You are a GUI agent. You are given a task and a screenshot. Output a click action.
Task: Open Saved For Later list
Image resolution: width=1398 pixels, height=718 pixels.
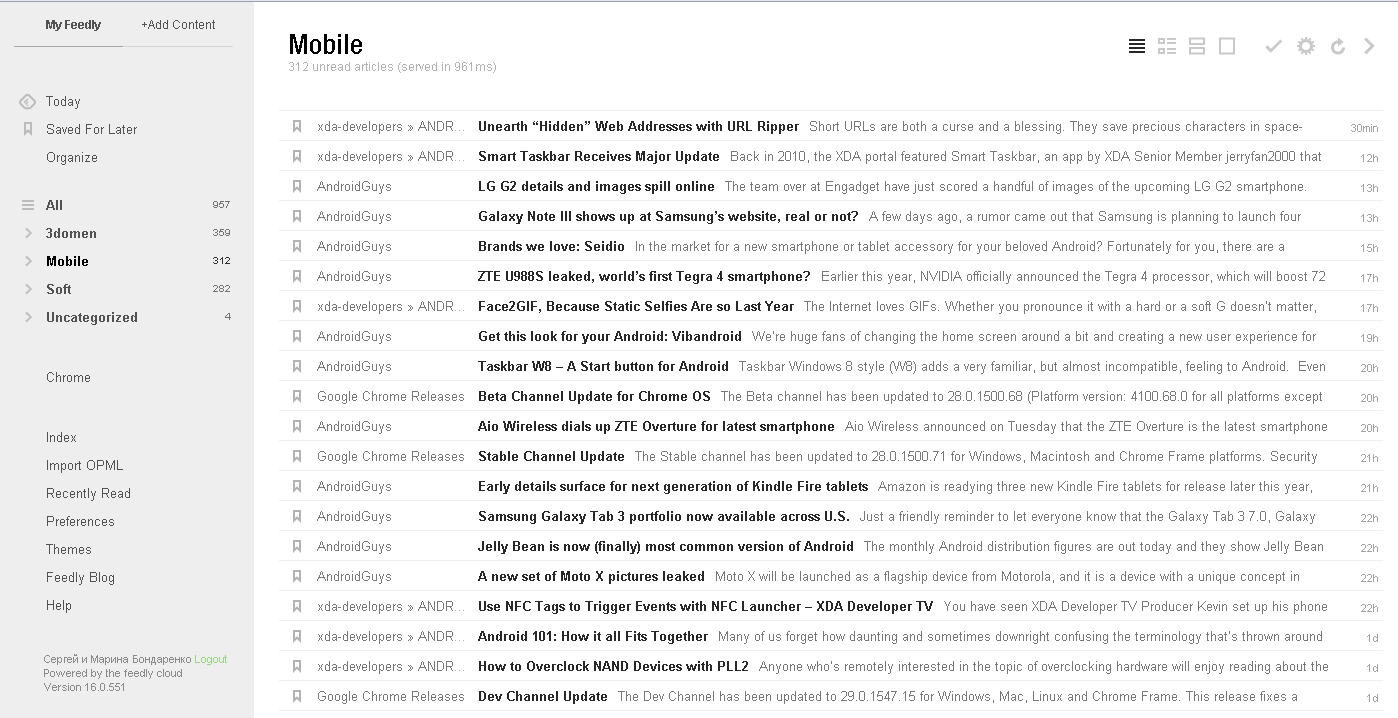coord(91,130)
